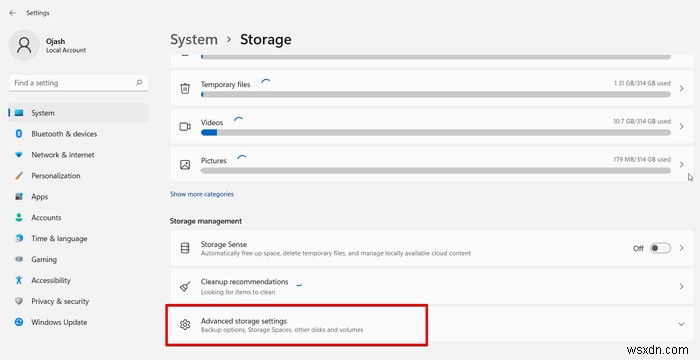700x360 pixels.
Task: Click the Ojash user avatar icon
Action: [x=24, y=45]
